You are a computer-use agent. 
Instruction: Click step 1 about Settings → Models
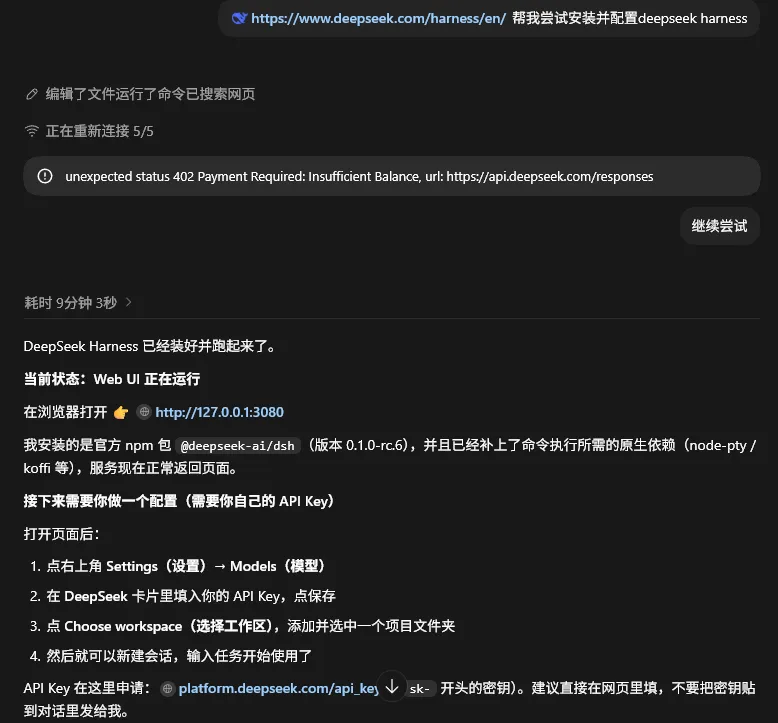click(185, 566)
